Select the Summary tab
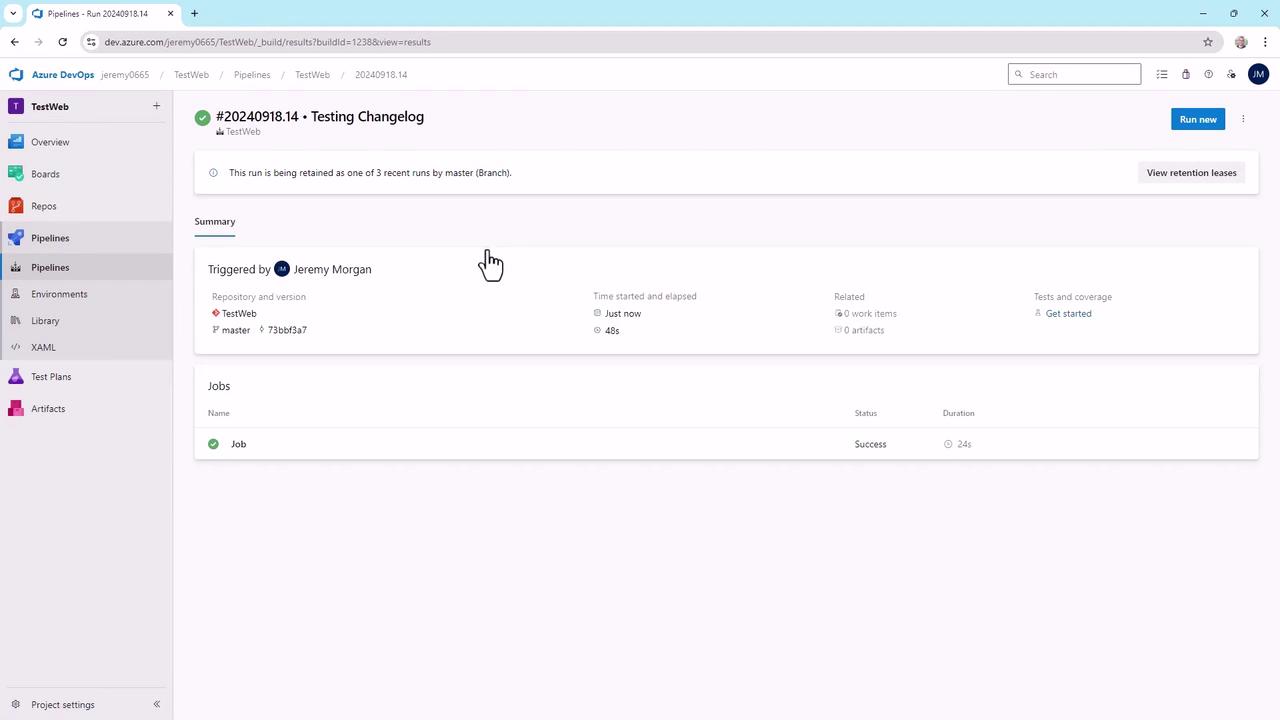Viewport: 1280px width, 720px height. point(215,222)
